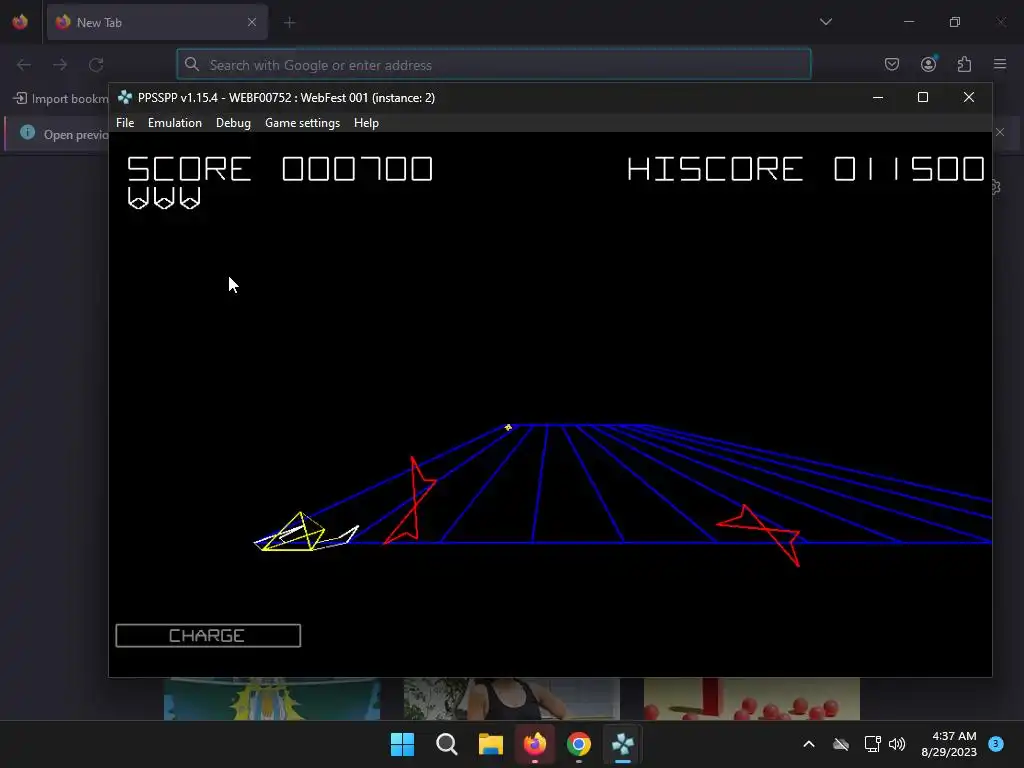The height and width of the screenshot is (768, 1024).
Task: Reload the Firefox page
Action: pos(96,65)
